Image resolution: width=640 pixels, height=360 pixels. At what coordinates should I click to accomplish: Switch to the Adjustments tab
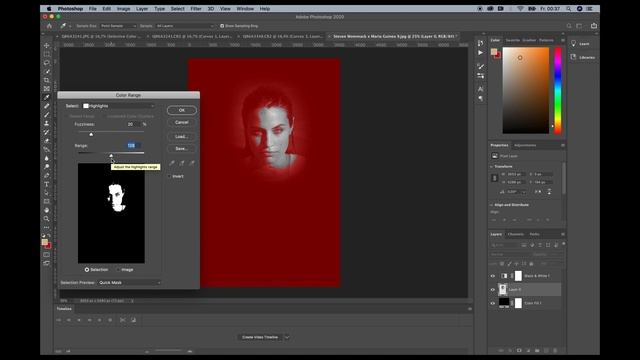525,145
